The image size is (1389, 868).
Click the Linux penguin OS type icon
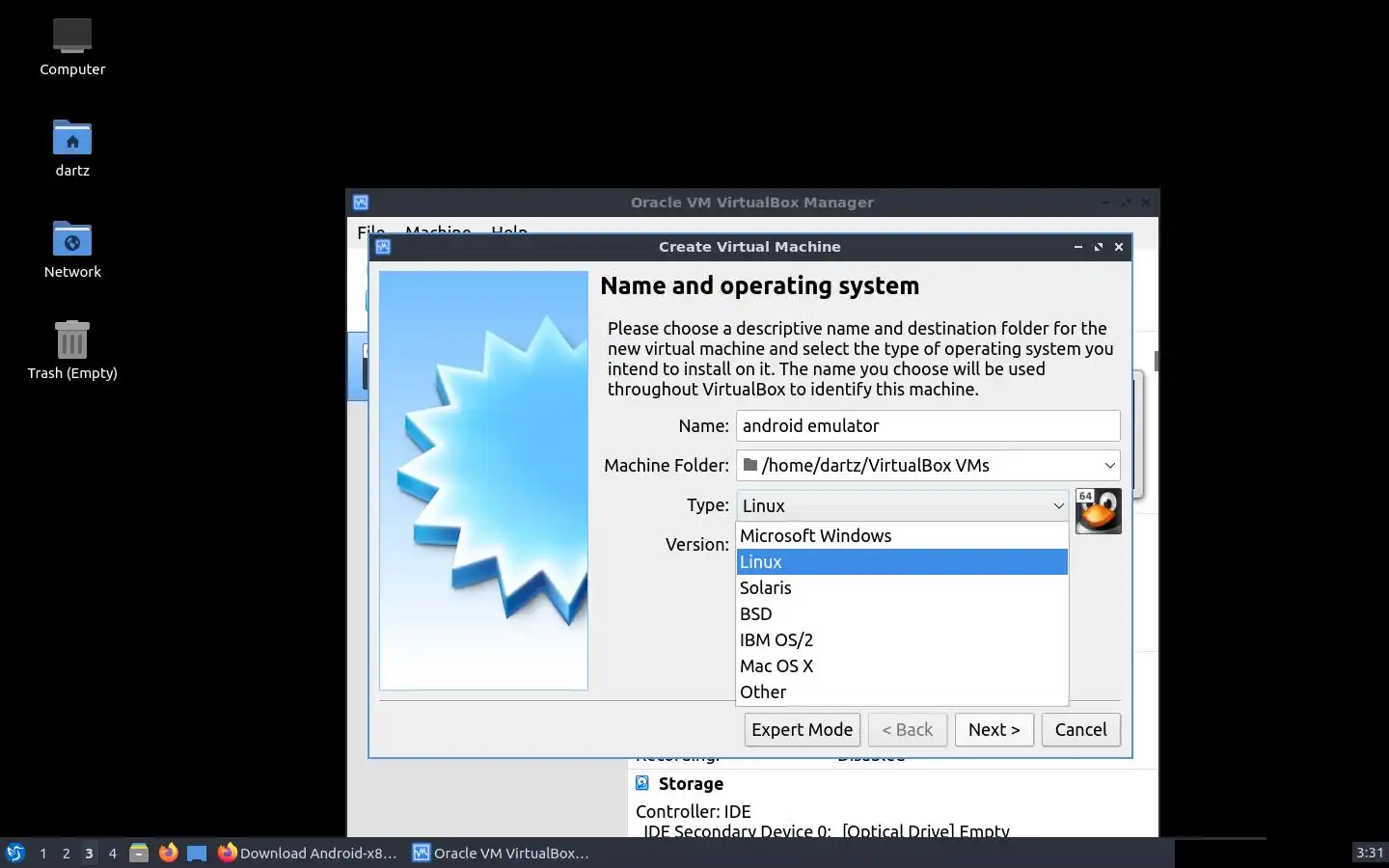[x=1098, y=510]
